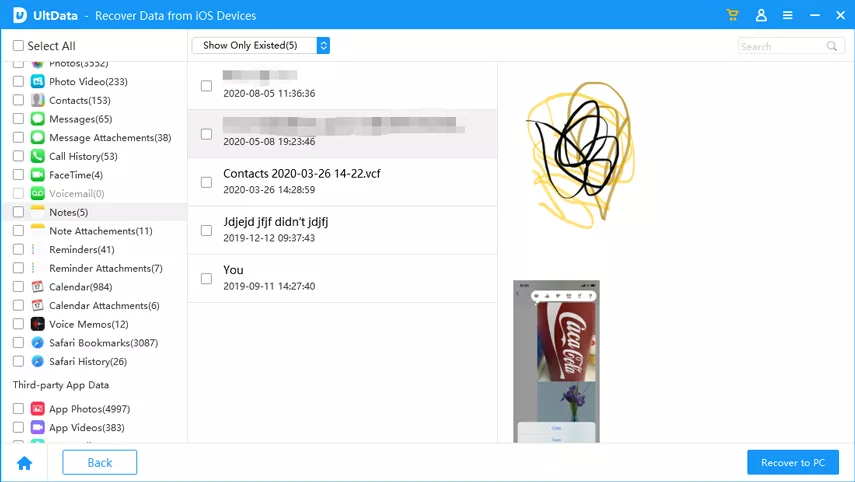The image size is (855, 482).
Task: Click into the Search input field
Action: 781,46
